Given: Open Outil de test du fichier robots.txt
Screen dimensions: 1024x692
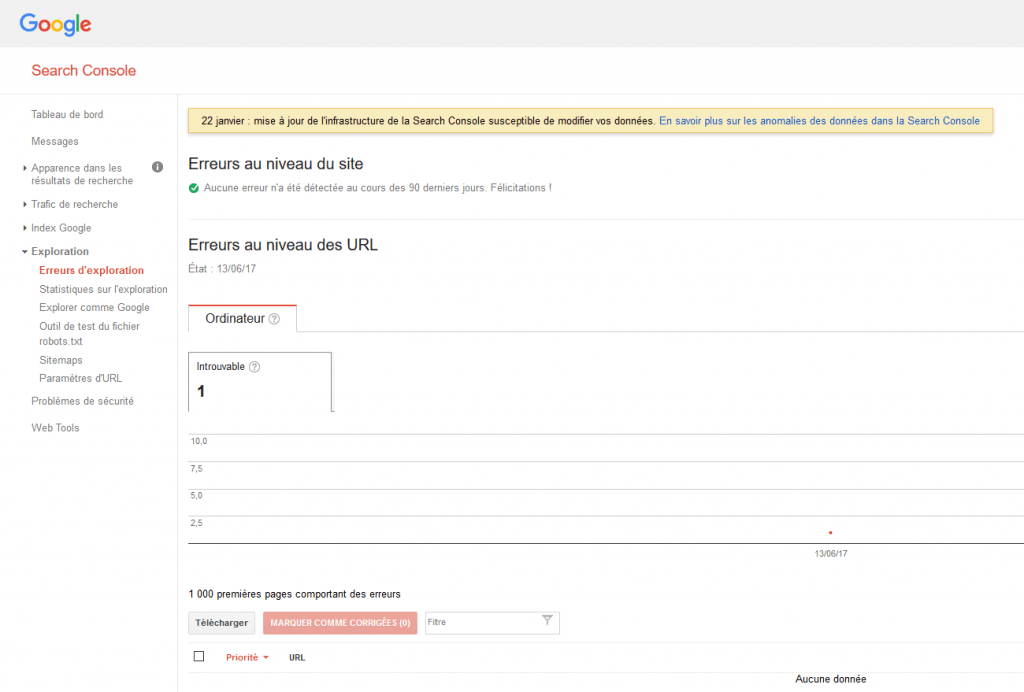Looking at the screenshot, I should 89,334.
